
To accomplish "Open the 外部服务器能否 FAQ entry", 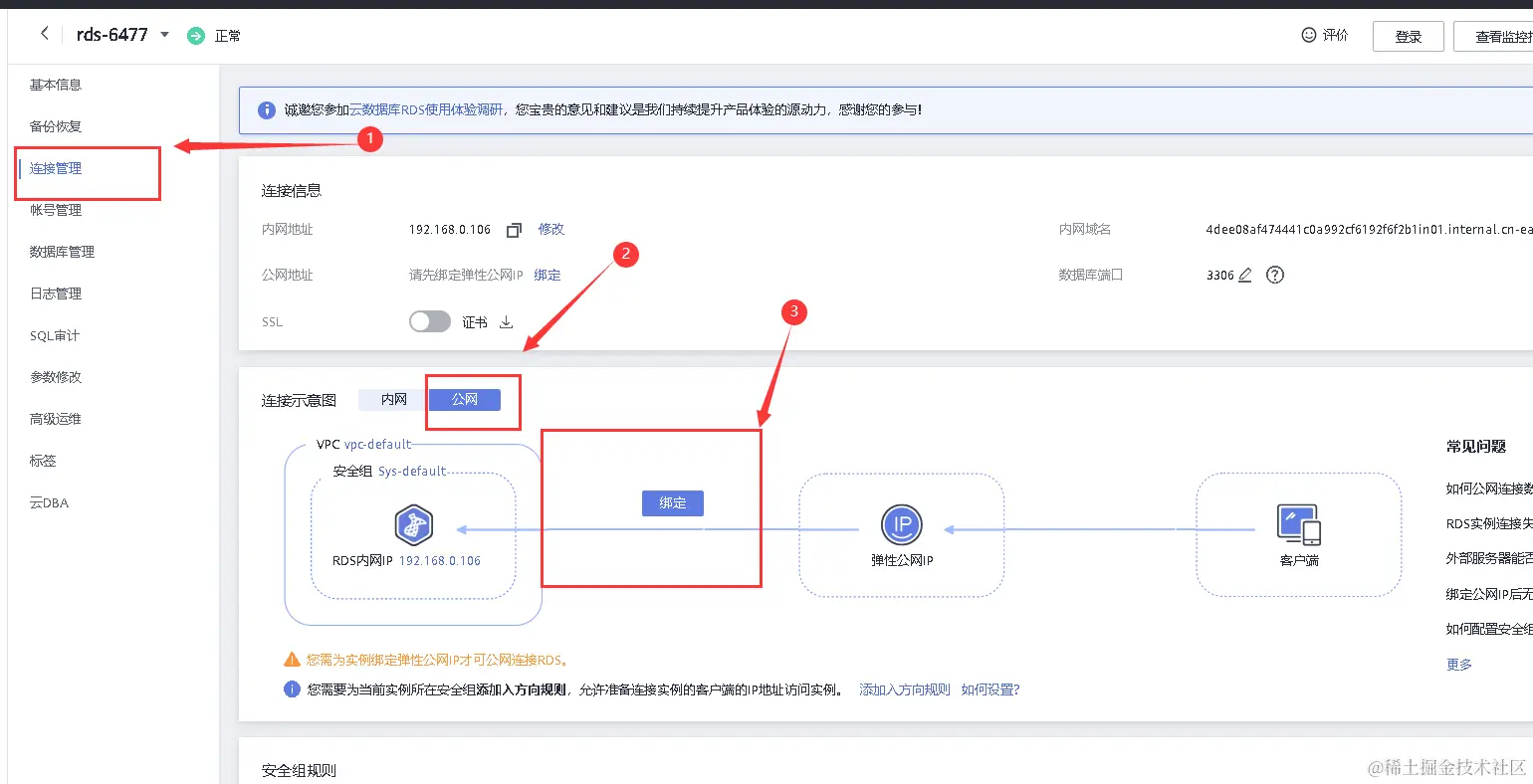I will pyautogui.click(x=1489, y=559).
